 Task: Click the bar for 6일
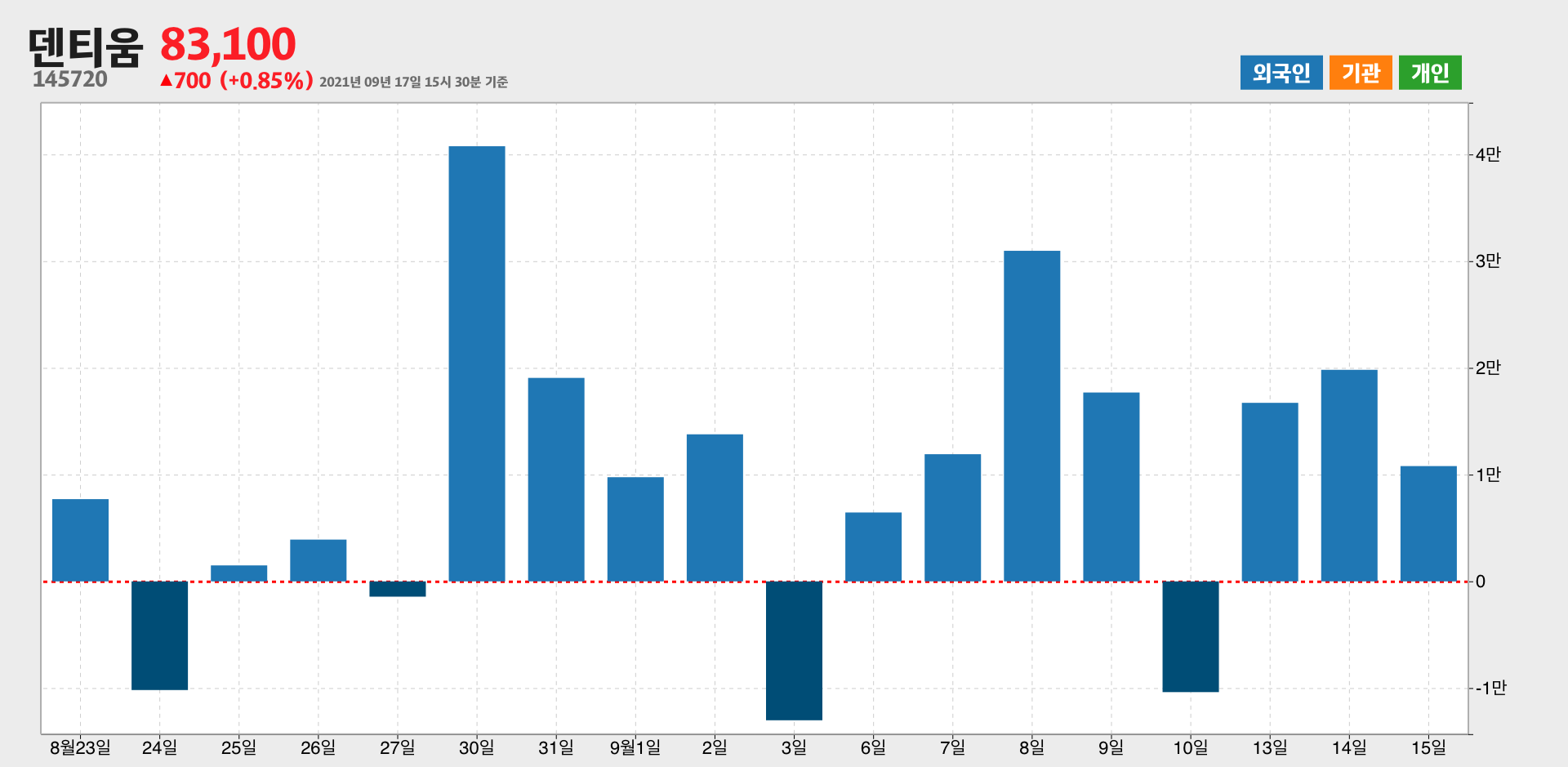873,546
